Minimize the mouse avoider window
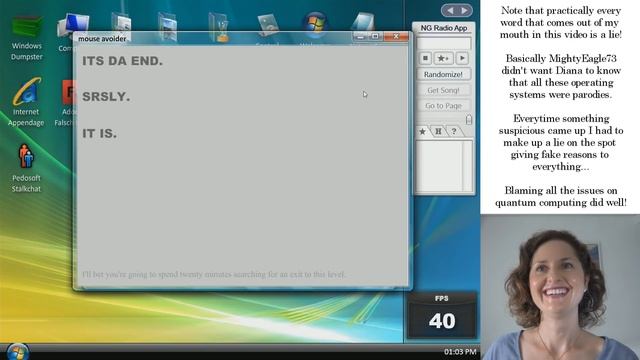This screenshot has width=640, height=360. click(x=360, y=37)
